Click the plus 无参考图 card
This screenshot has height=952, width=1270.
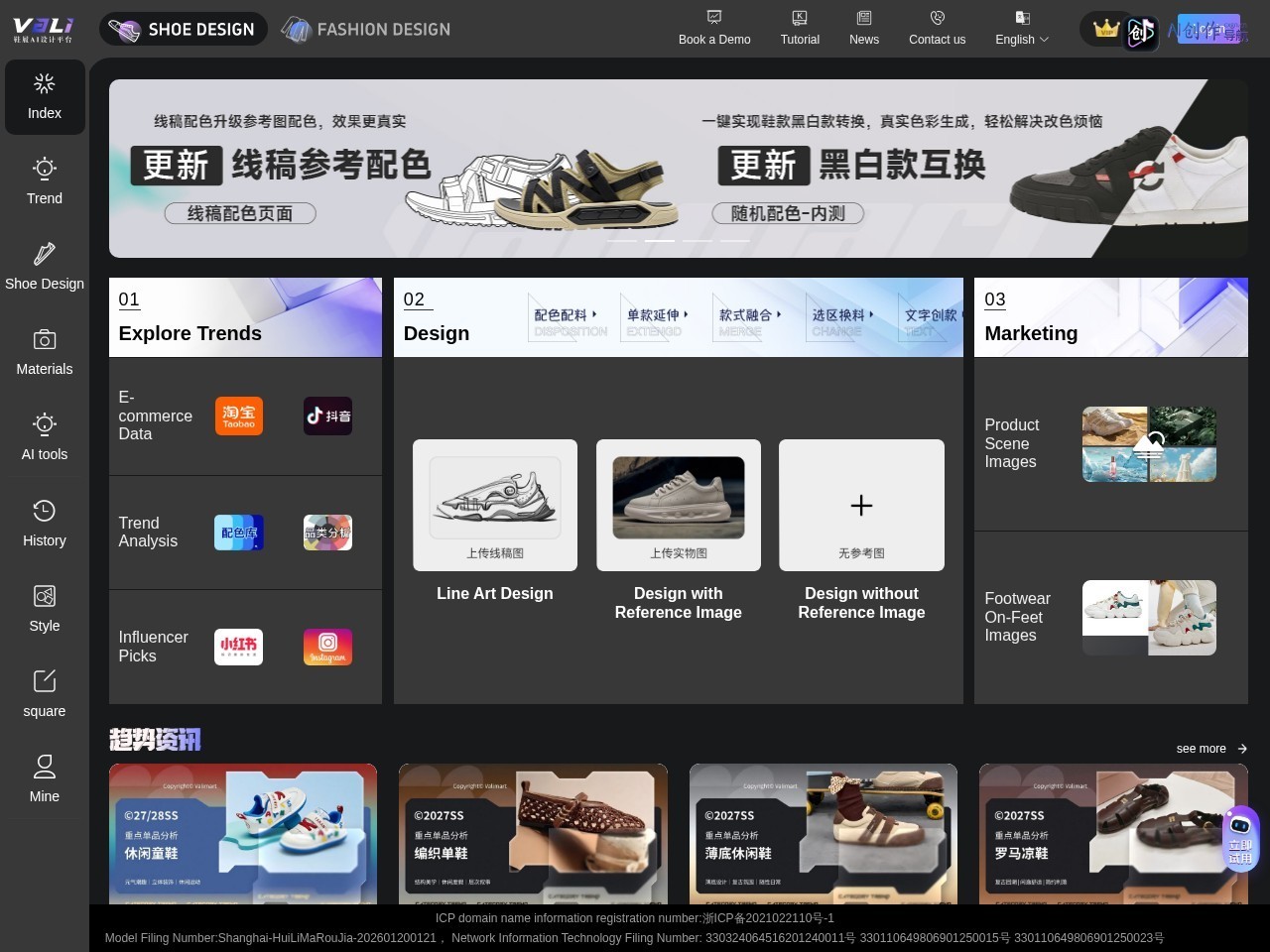[861, 505]
